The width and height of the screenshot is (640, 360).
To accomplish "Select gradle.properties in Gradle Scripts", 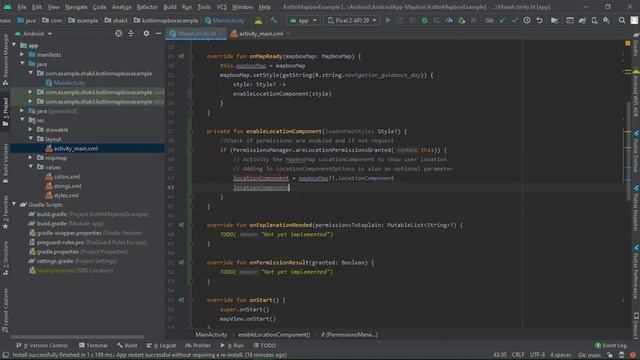I will point(58,252).
